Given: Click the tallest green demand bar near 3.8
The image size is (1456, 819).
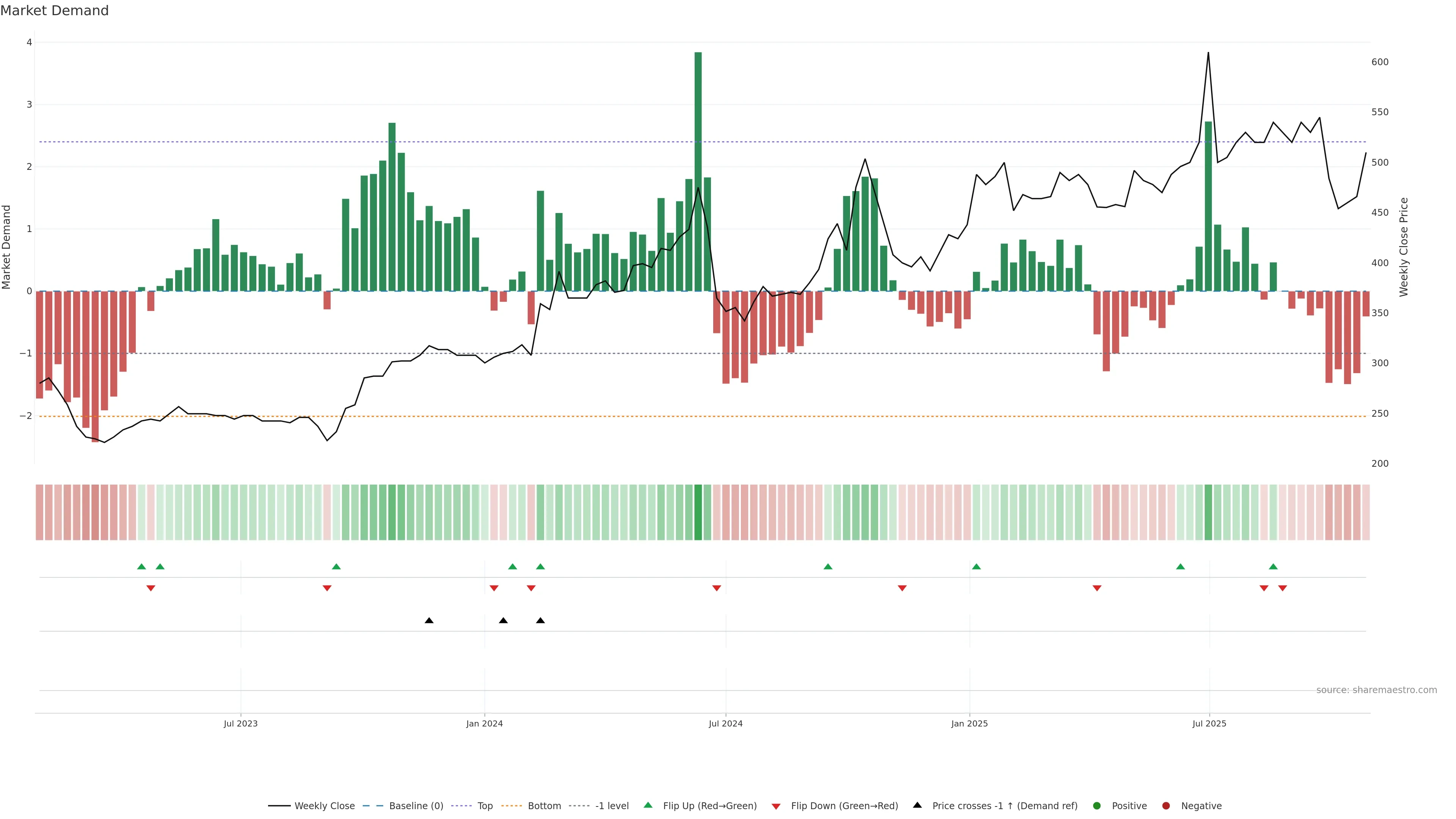Looking at the screenshot, I should (698, 169).
